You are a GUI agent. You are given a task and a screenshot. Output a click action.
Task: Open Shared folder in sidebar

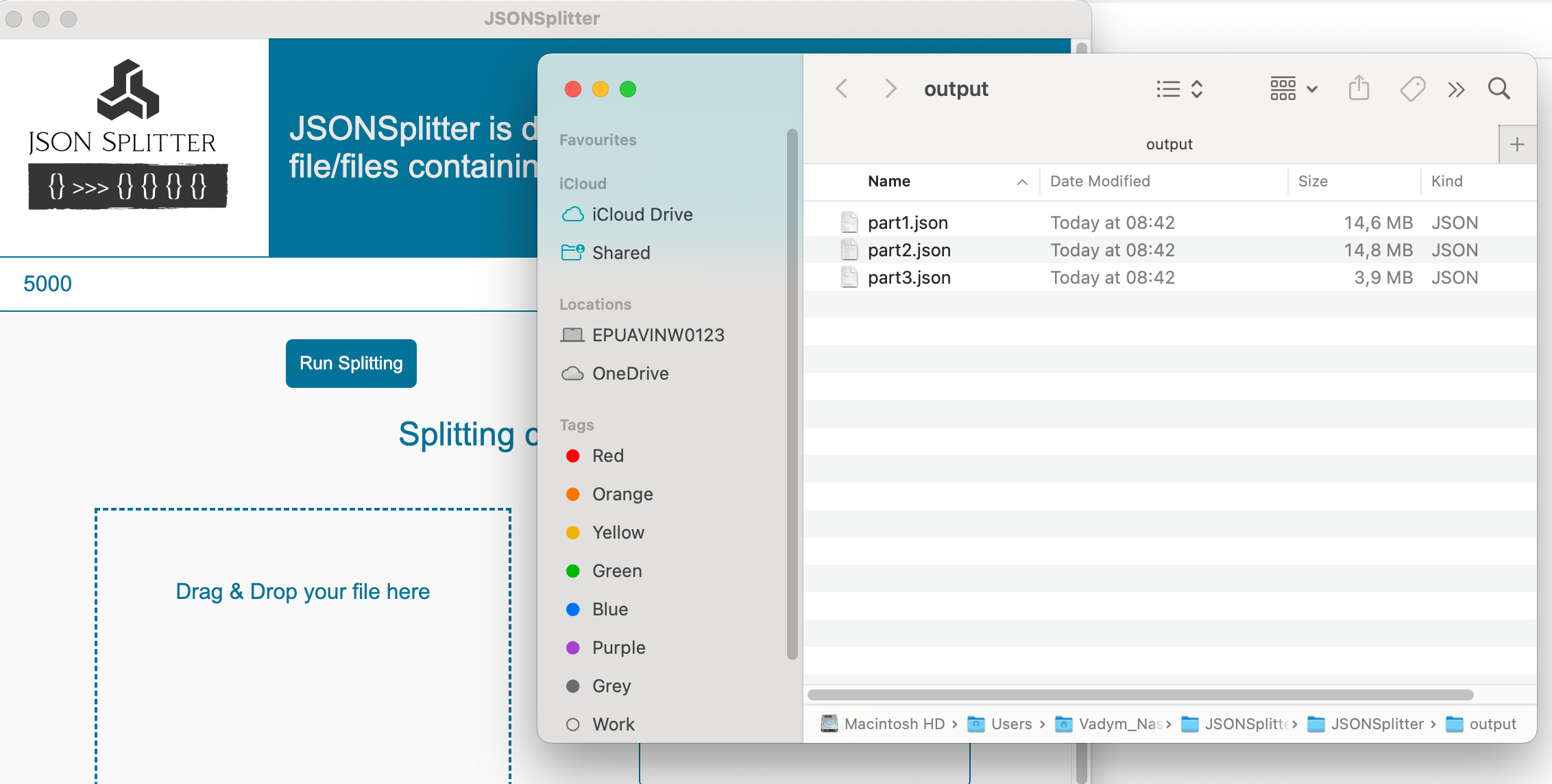(605, 253)
